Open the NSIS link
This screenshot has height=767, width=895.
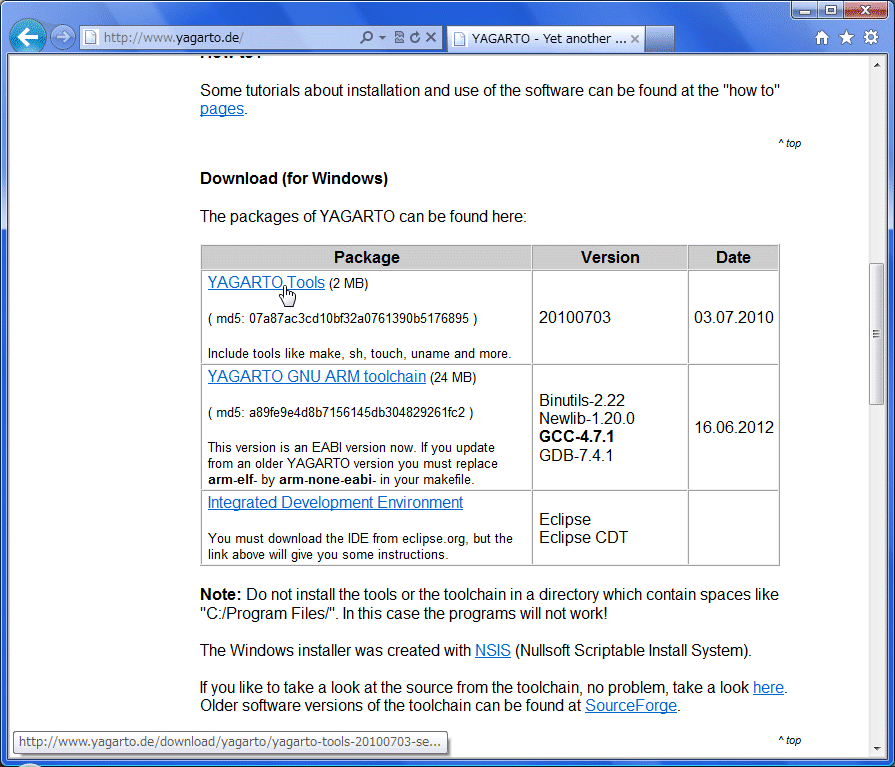click(x=493, y=651)
